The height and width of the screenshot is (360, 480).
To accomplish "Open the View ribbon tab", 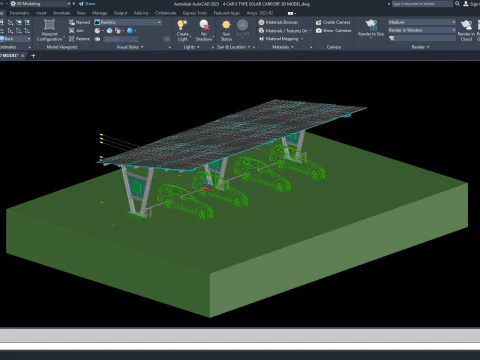I will (81, 13).
